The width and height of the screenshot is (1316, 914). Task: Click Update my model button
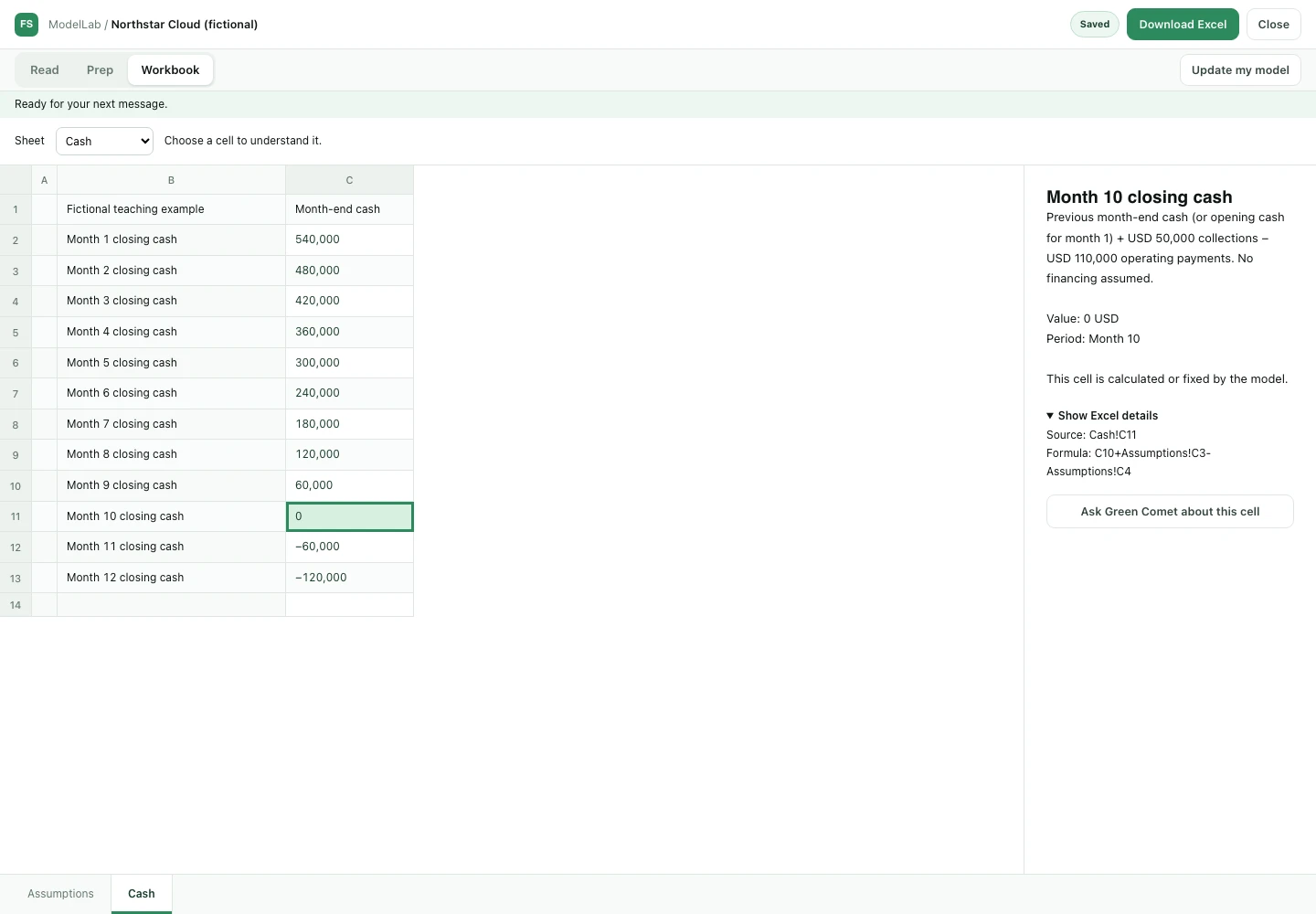point(1240,69)
